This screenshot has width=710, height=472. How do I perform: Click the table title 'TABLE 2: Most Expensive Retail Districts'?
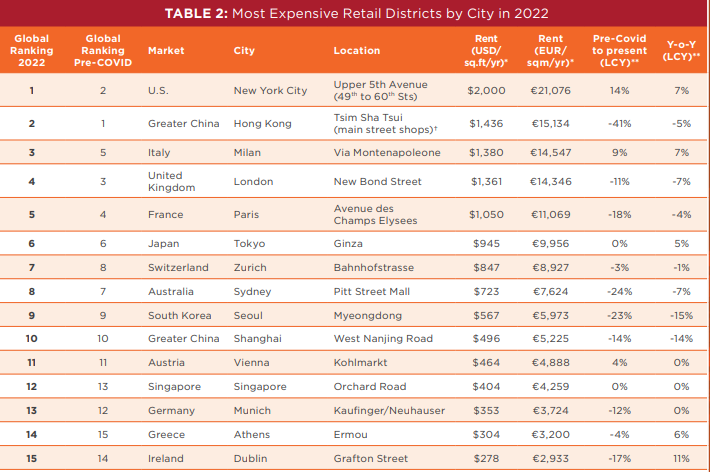[x=356, y=13]
